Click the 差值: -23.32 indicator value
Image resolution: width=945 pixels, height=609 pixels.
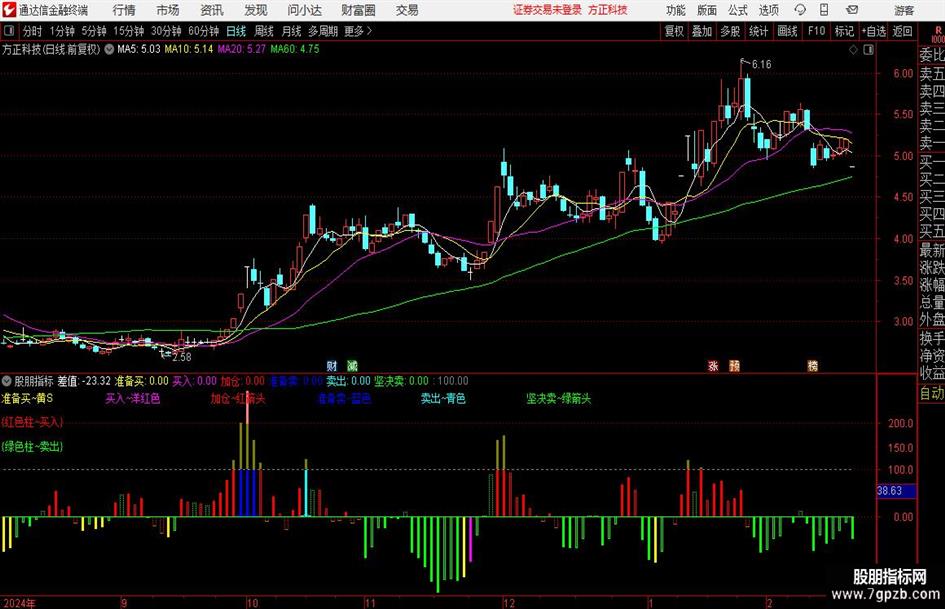point(84,380)
